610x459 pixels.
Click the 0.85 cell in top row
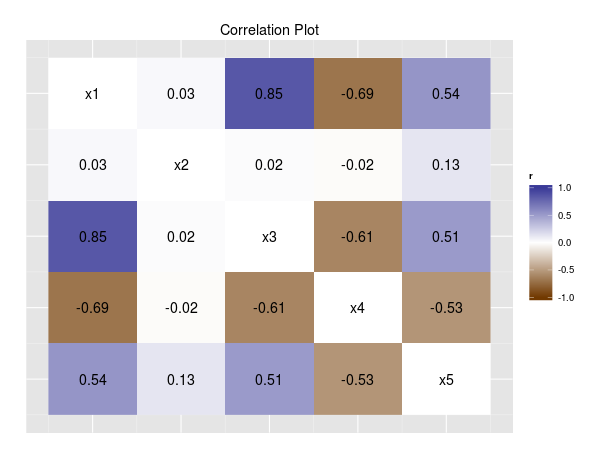point(269,94)
